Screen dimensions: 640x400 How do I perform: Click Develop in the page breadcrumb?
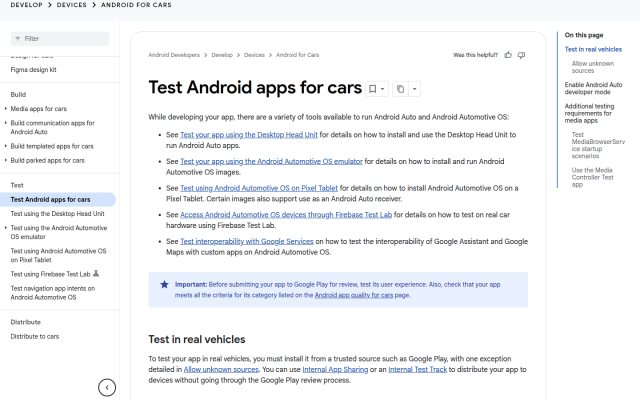[x=222, y=55]
